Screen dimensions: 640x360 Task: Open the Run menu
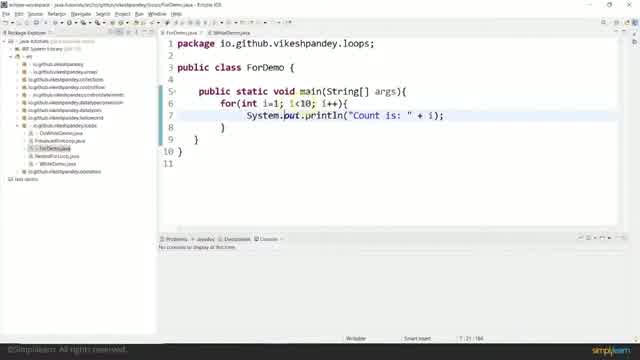click(139, 14)
